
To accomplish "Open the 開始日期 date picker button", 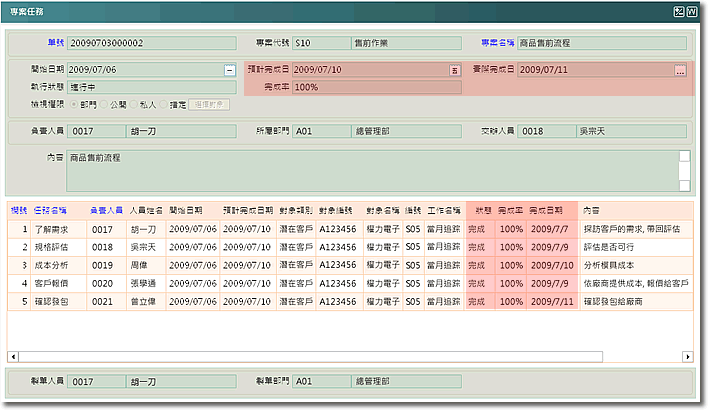I will (229, 70).
